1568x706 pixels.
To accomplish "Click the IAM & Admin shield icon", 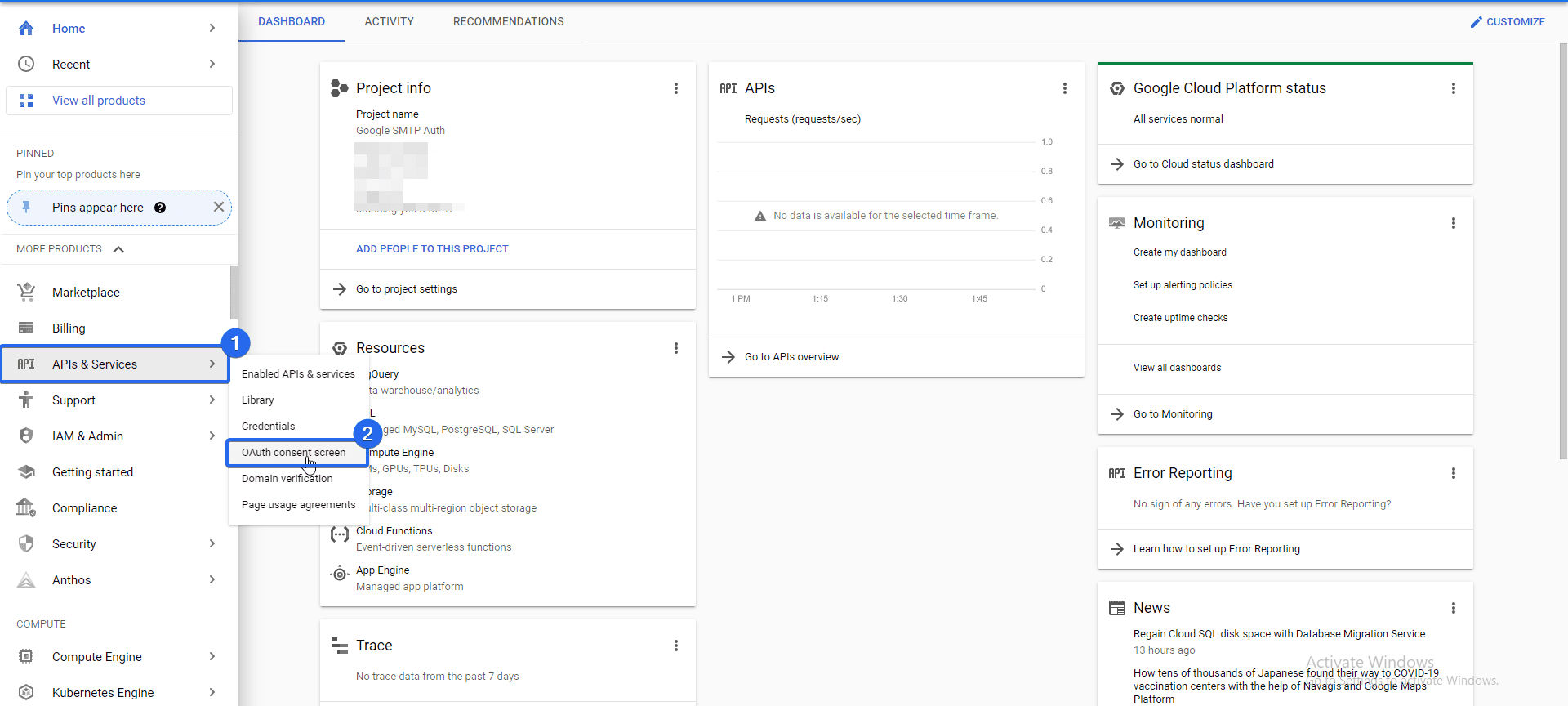I will (26, 436).
